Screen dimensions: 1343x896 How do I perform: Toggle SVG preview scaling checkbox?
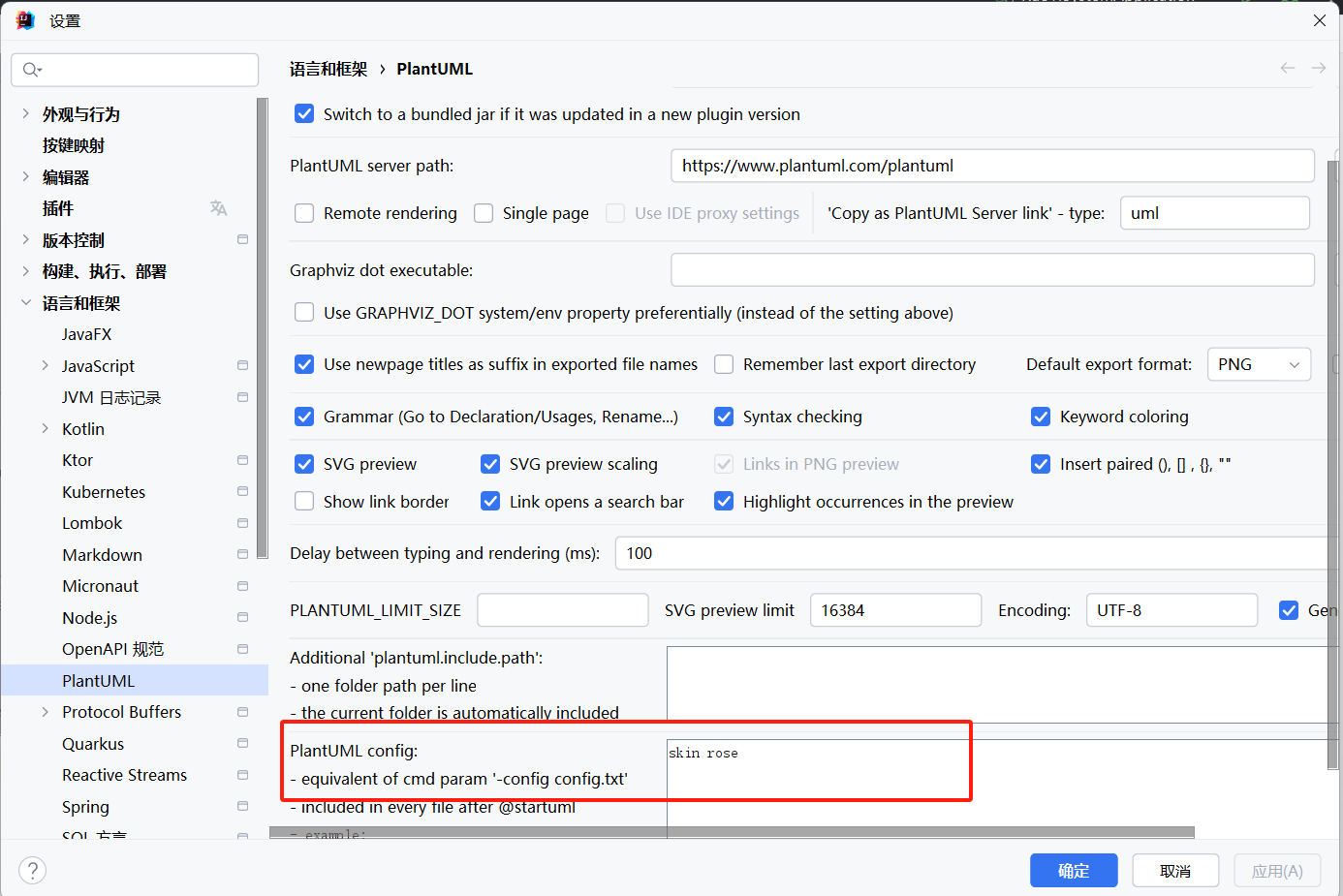tap(490, 464)
